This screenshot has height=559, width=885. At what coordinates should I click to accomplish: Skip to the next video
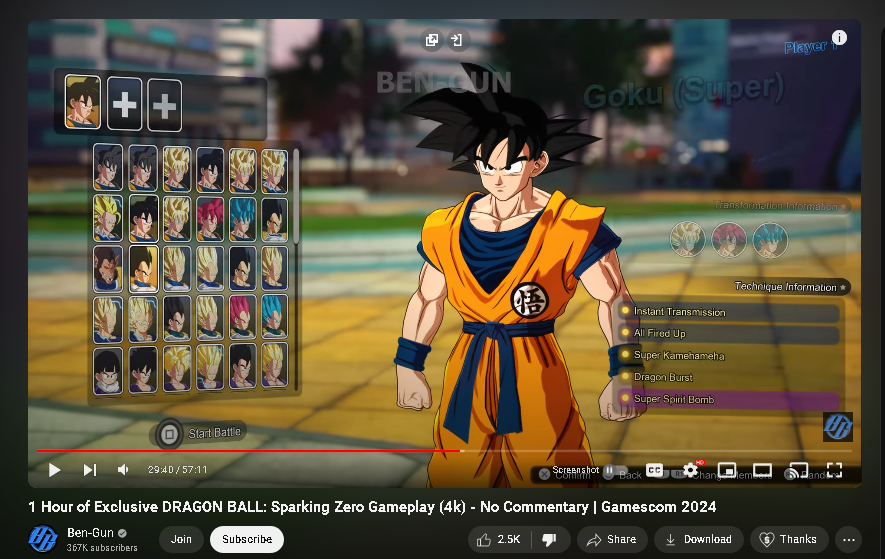pyautogui.click(x=90, y=470)
